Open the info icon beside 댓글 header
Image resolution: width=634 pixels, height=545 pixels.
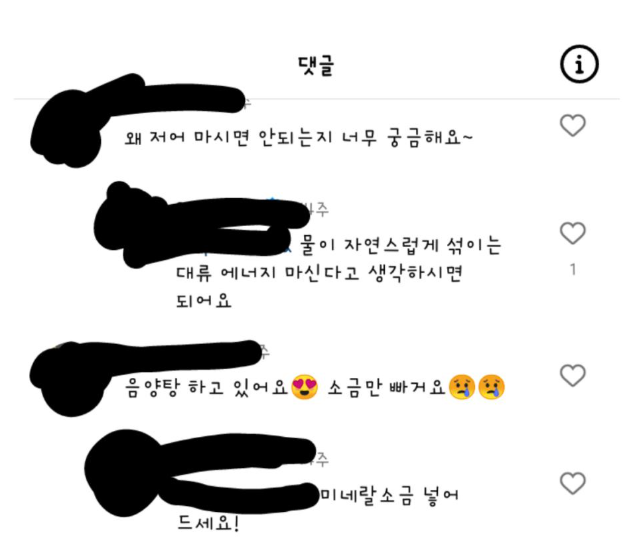coord(579,64)
